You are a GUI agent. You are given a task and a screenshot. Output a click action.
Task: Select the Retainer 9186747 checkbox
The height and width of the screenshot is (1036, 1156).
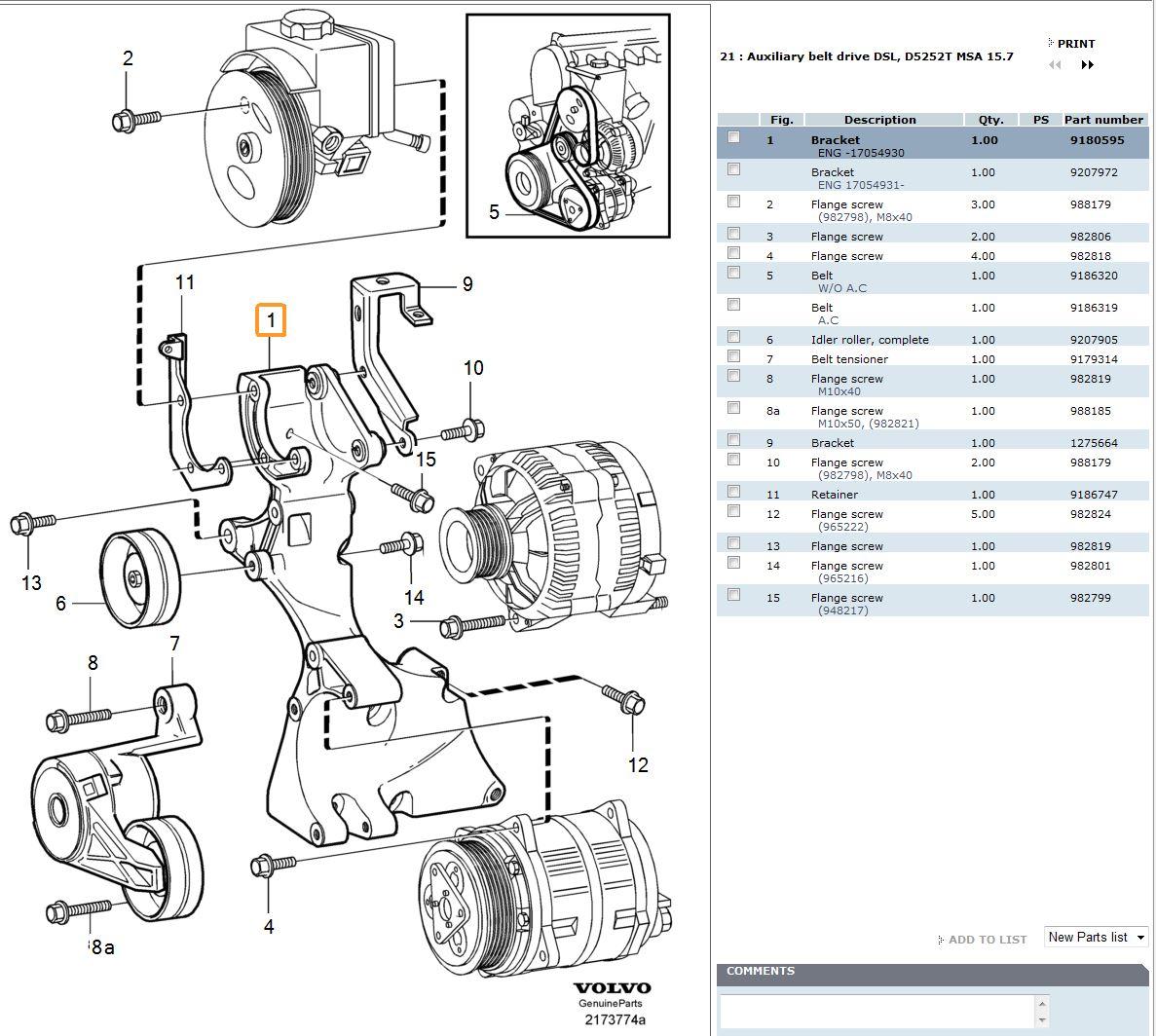pyautogui.click(x=733, y=492)
